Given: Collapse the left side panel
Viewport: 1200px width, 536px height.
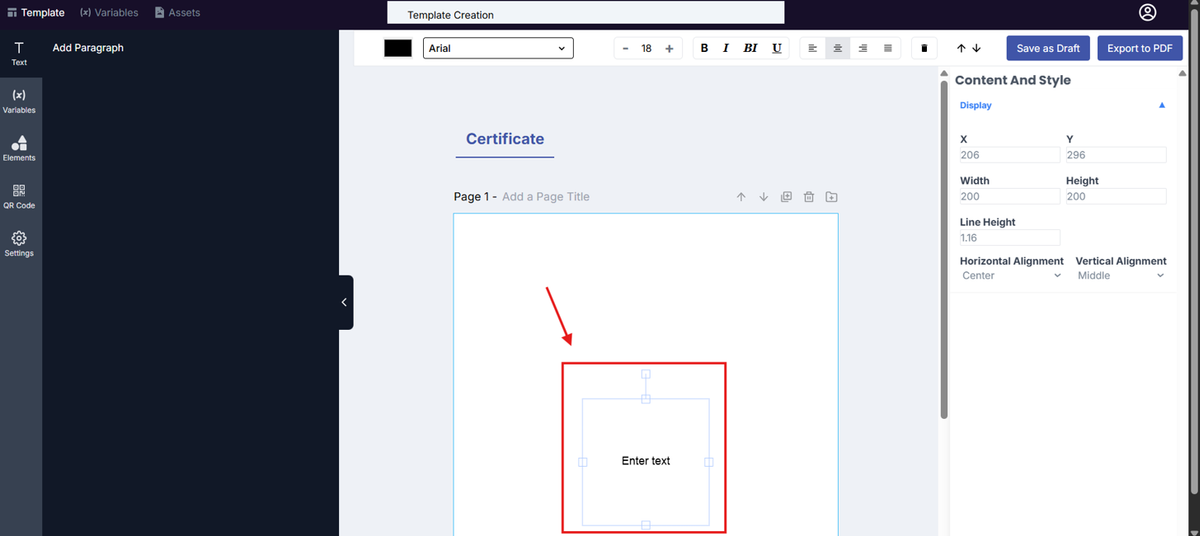Looking at the screenshot, I should click(x=345, y=302).
